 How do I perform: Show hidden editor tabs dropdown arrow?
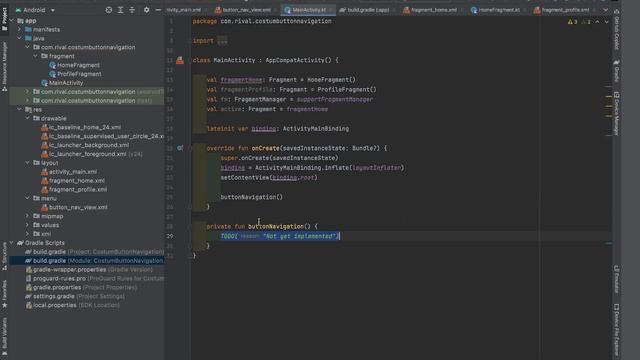click(x=605, y=10)
